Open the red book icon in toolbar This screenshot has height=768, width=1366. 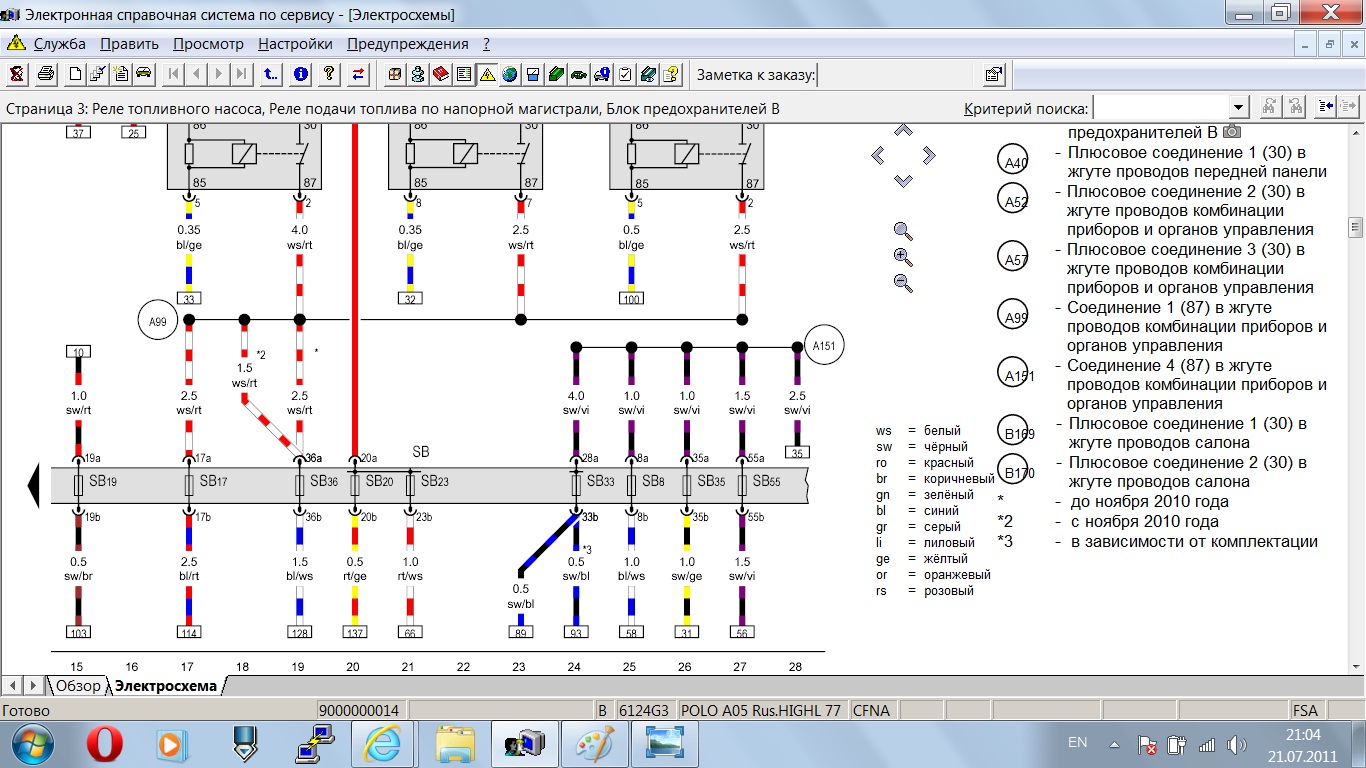click(x=440, y=74)
